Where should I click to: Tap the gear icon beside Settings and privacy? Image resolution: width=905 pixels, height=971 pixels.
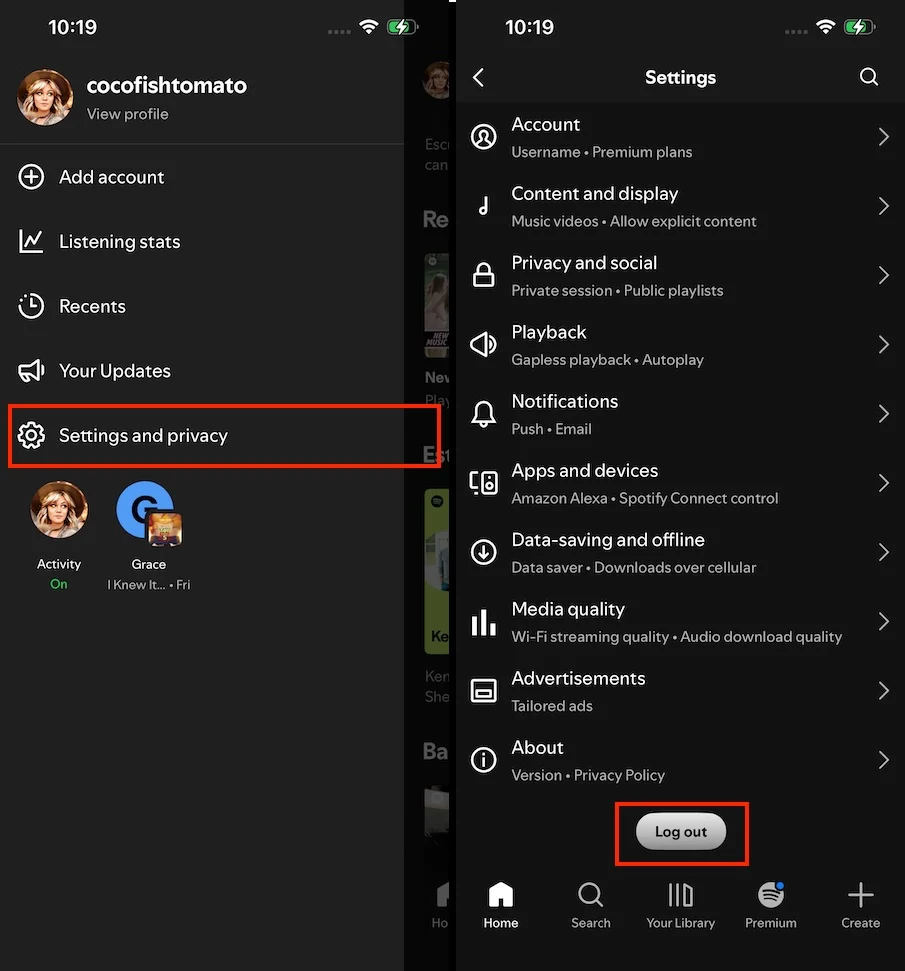[31, 435]
